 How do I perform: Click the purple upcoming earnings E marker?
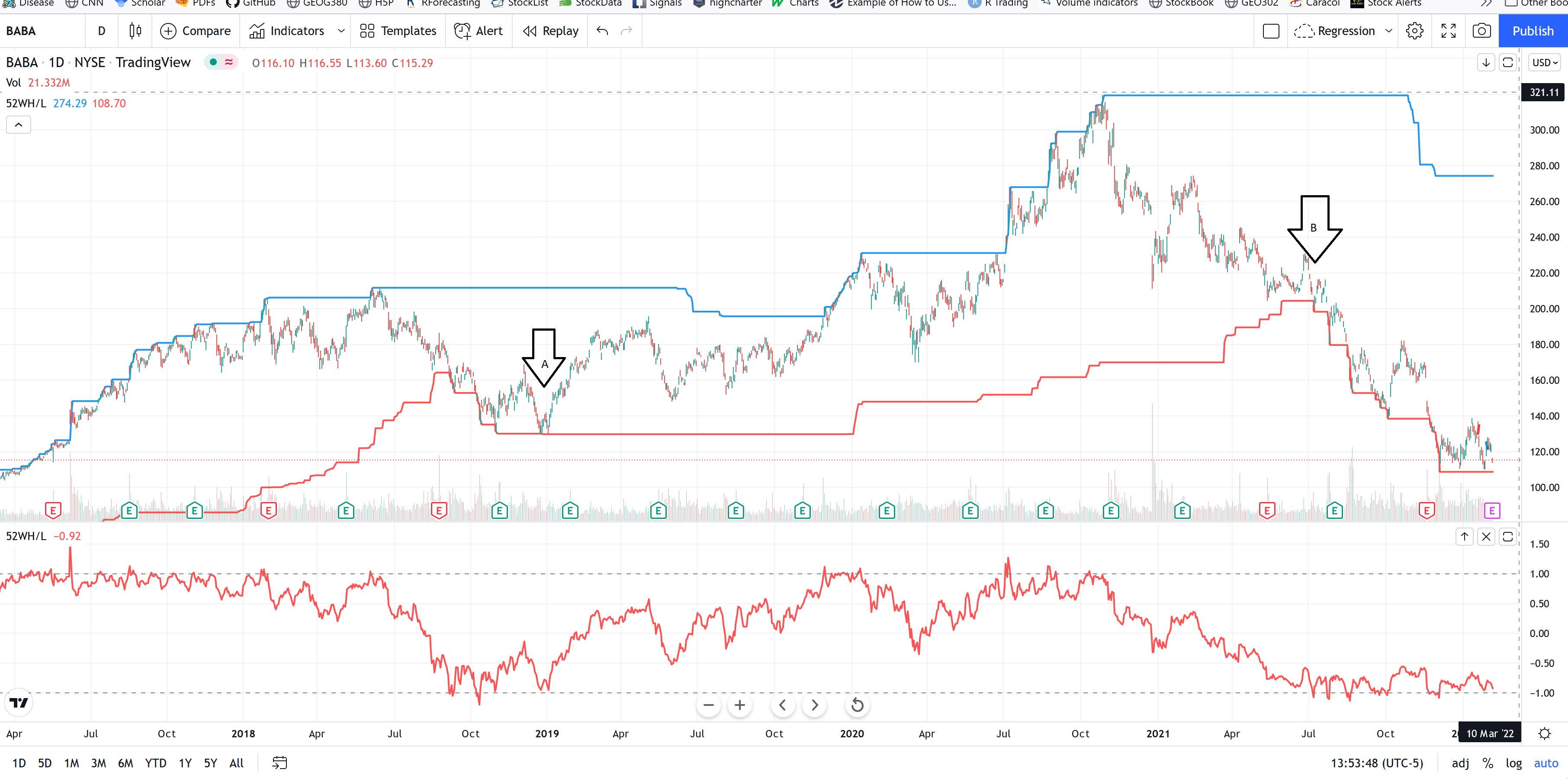pyautogui.click(x=1492, y=510)
